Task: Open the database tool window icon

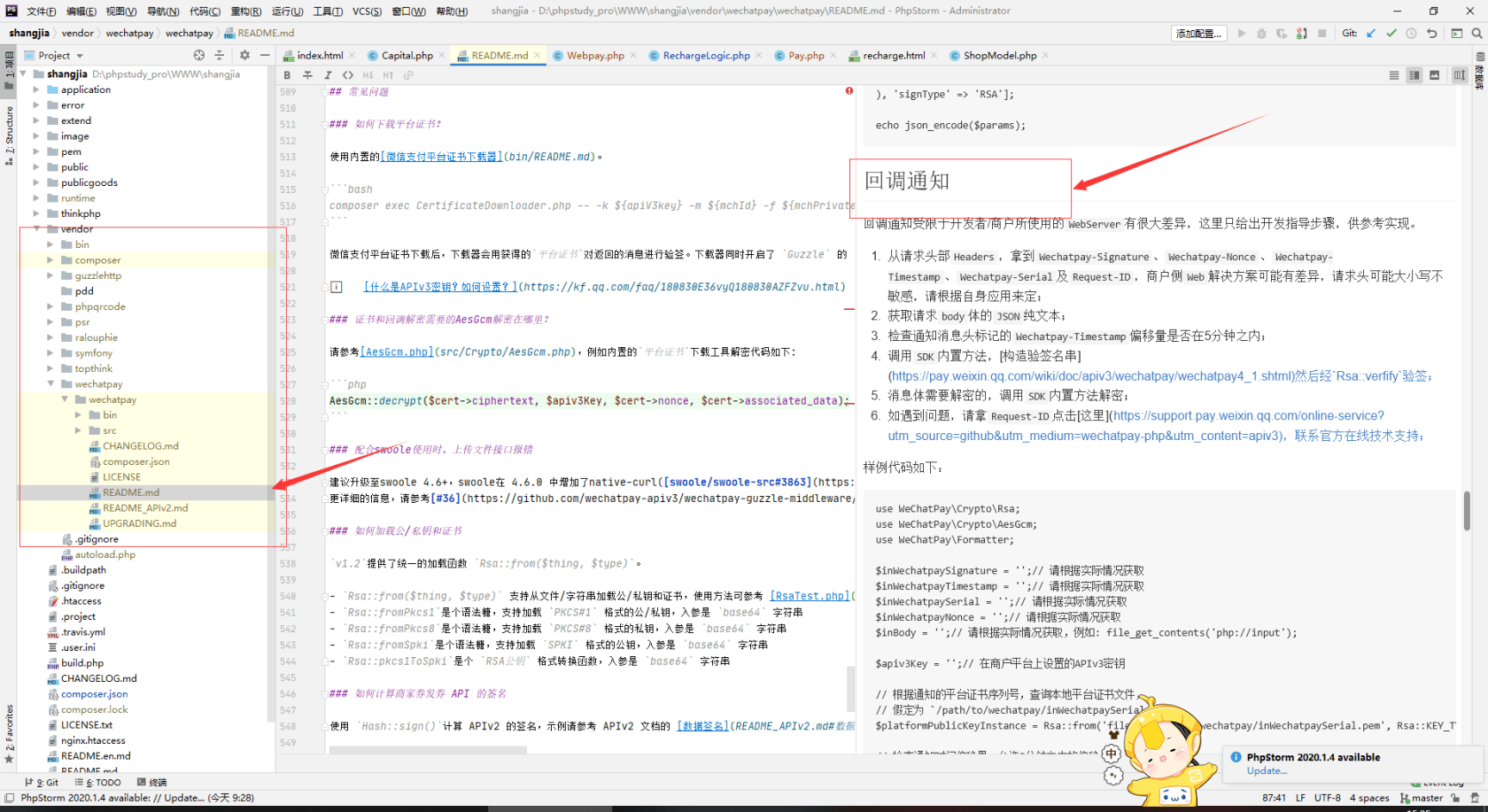Action: tap(1480, 57)
